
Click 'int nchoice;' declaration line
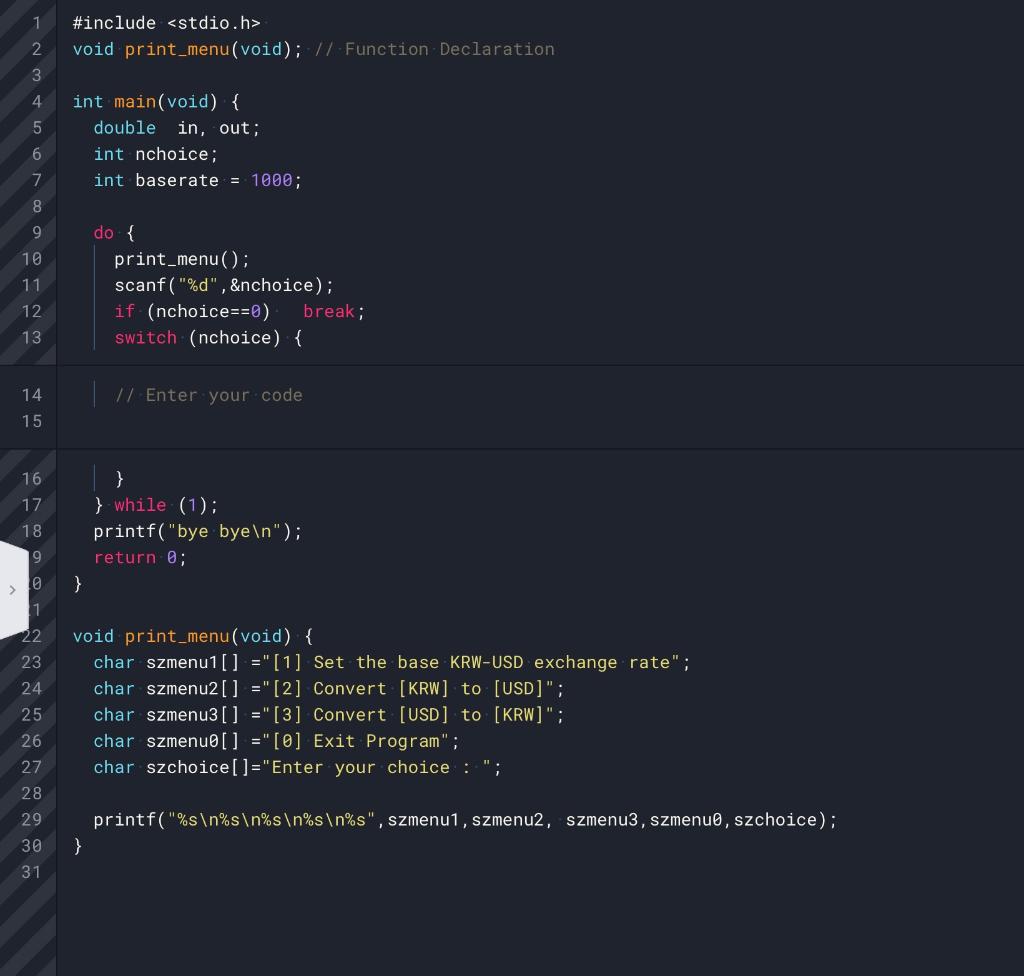[x=155, y=154]
